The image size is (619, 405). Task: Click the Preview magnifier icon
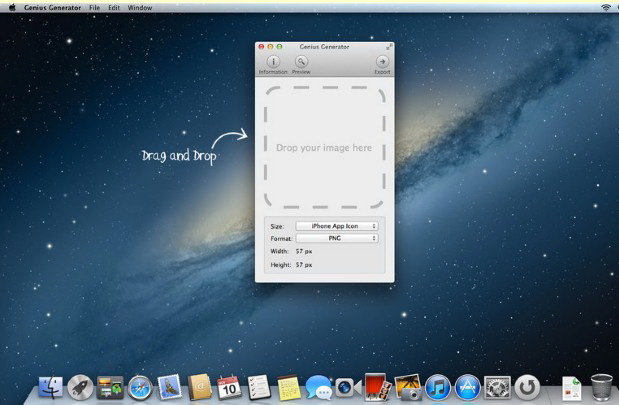coord(301,61)
